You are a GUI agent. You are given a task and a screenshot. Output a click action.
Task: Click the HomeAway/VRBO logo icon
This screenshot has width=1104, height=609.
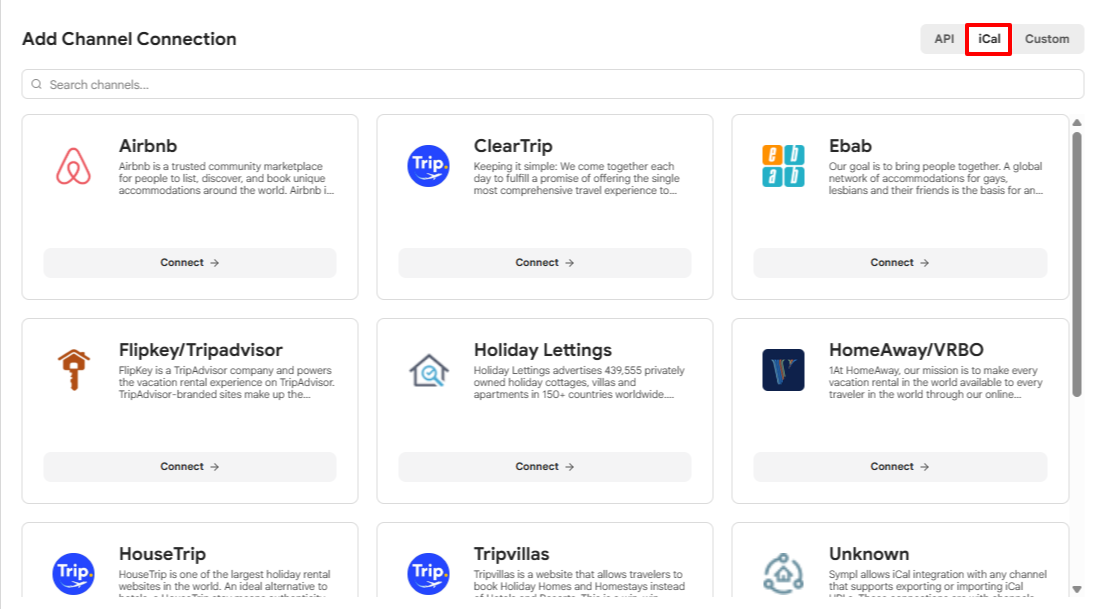click(783, 370)
